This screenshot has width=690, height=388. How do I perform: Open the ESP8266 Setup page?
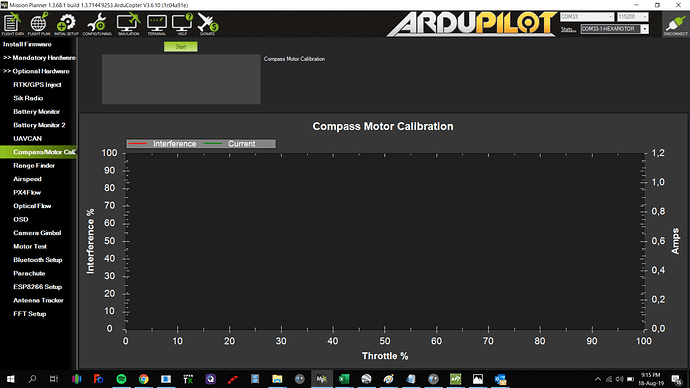pos(37,287)
